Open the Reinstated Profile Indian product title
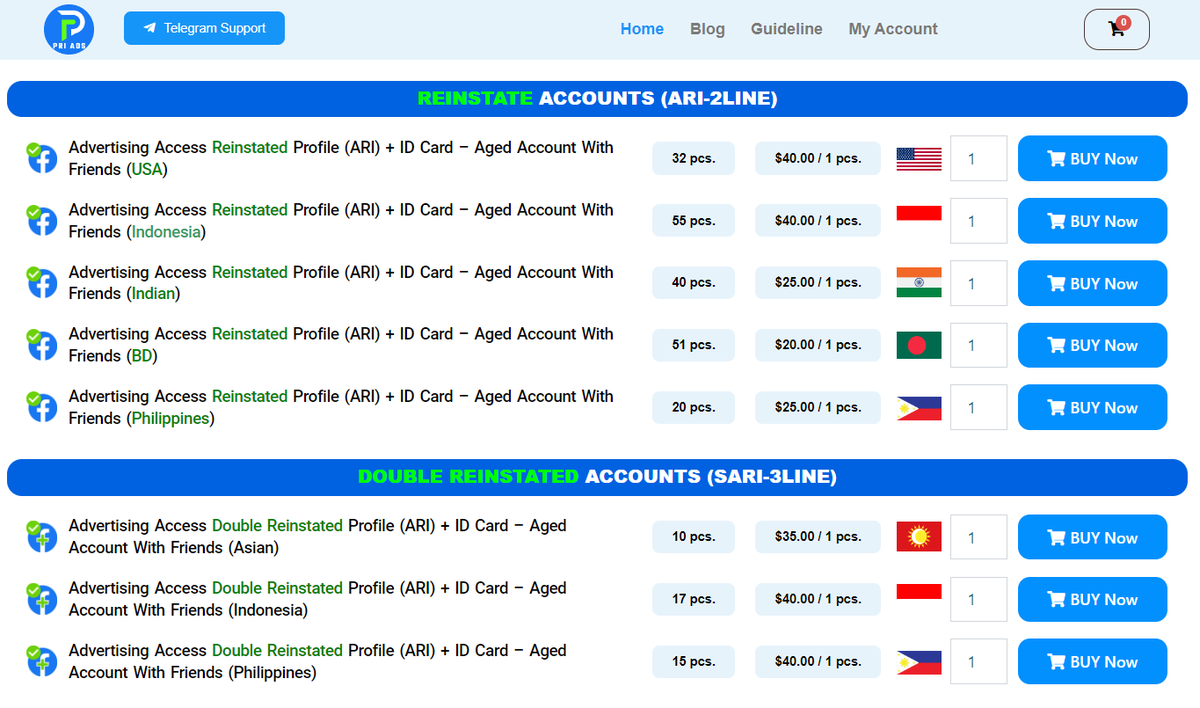This screenshot has width=1200, height=708. (341, 283)
